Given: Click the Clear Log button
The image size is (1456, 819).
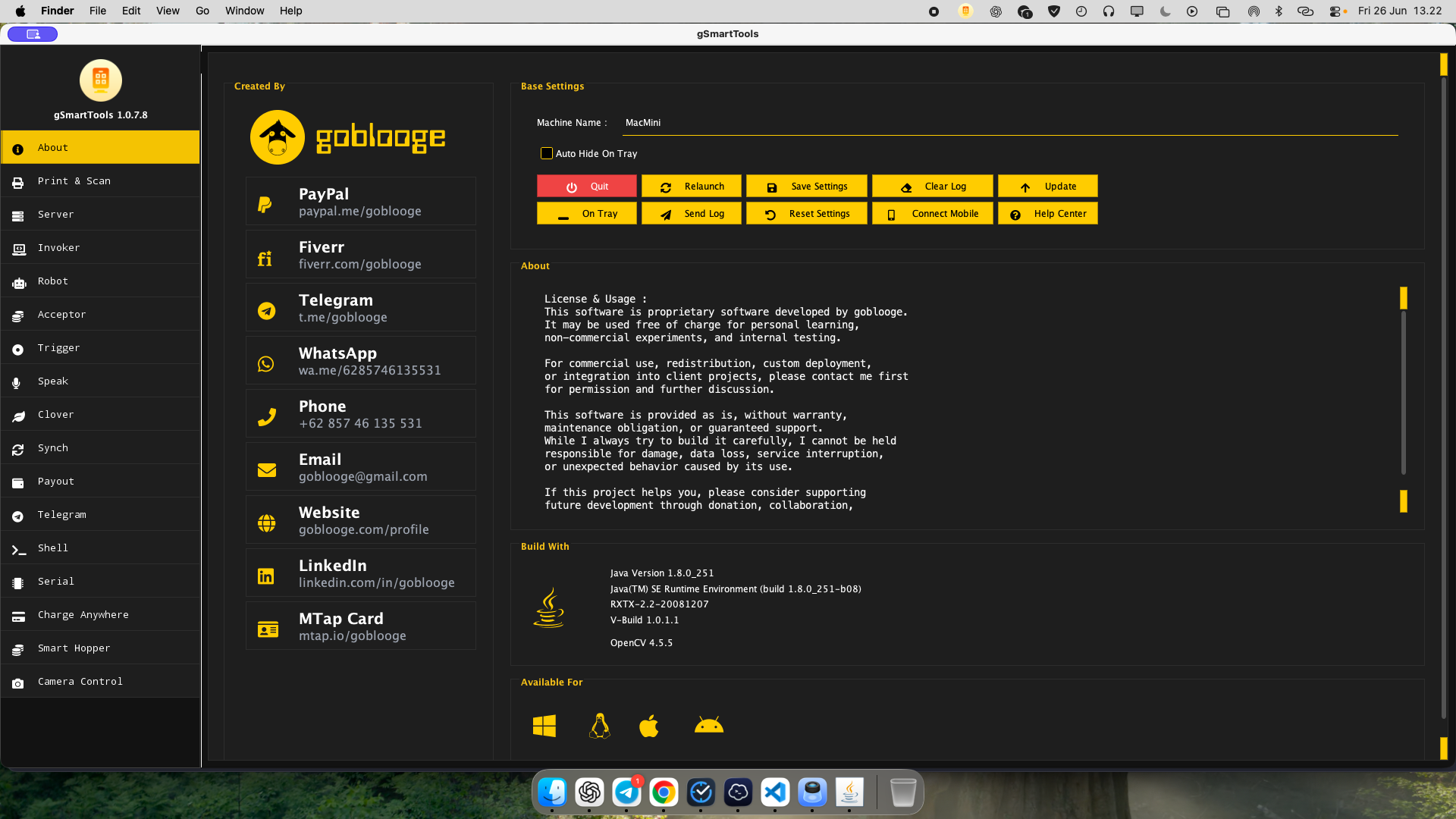Looking at the screenshot, I should click(x=933, y=187).
